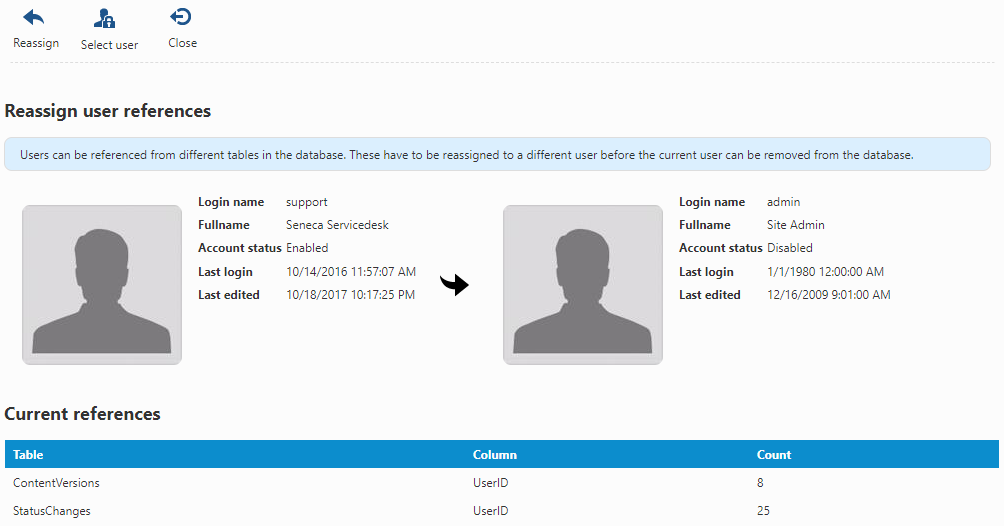Screen dimensions: 1004x526
Task: Click the 'Disabled' account status
Action: 789,248
